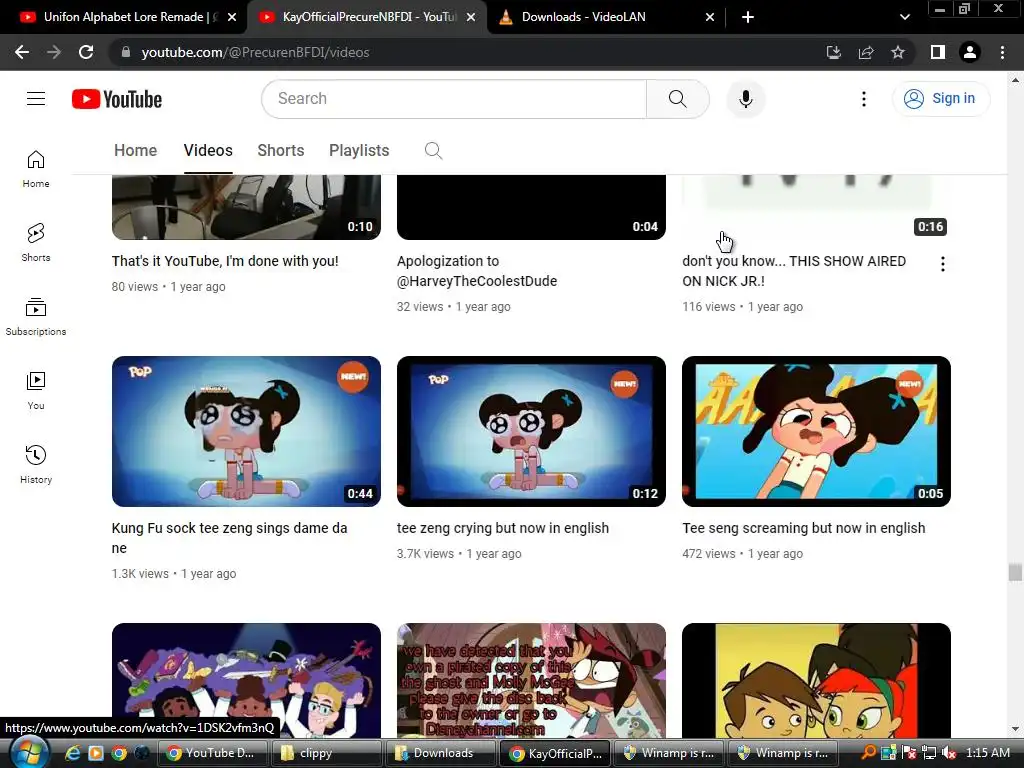Open a new browser tab

click(x=748, y=17)
